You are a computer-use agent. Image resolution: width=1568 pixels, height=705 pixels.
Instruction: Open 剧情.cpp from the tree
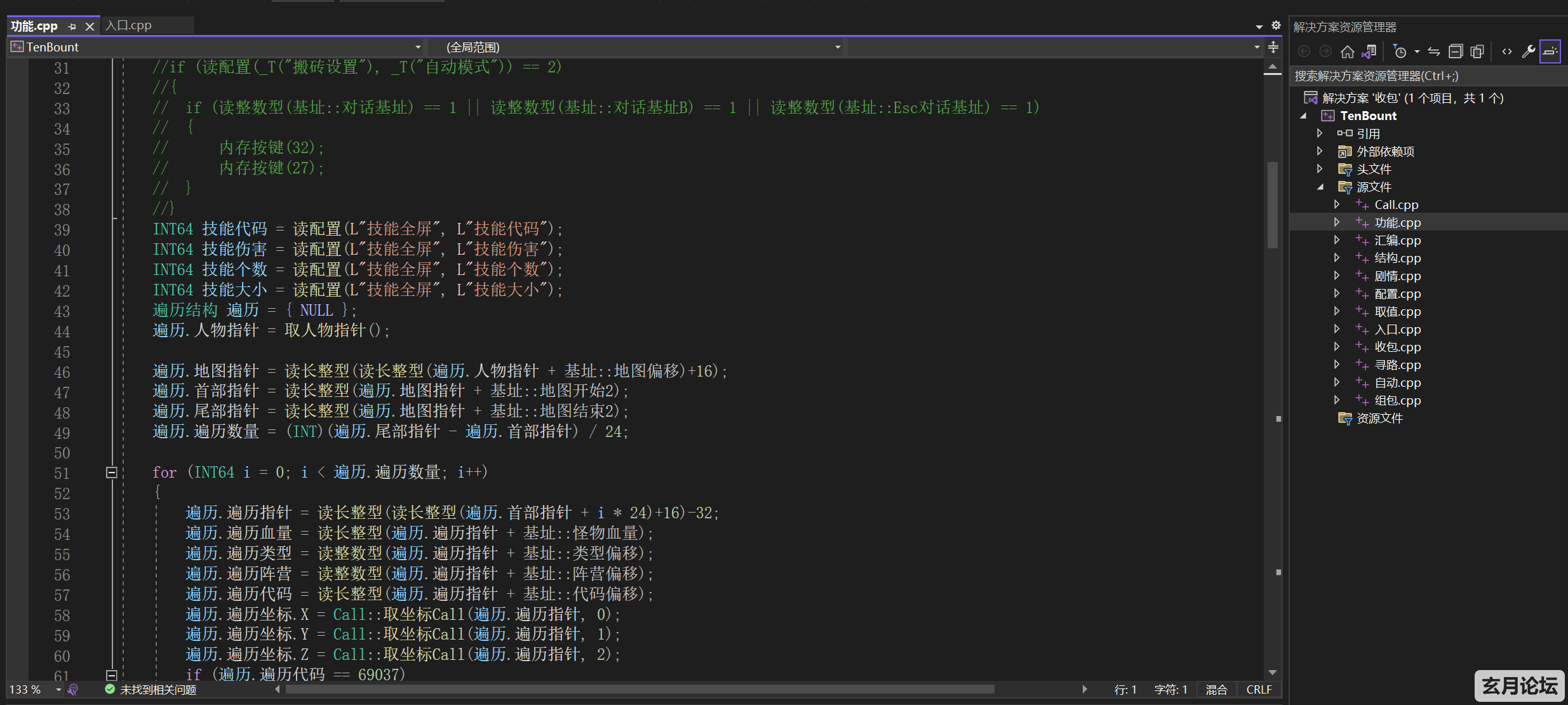coord(1397,276)
